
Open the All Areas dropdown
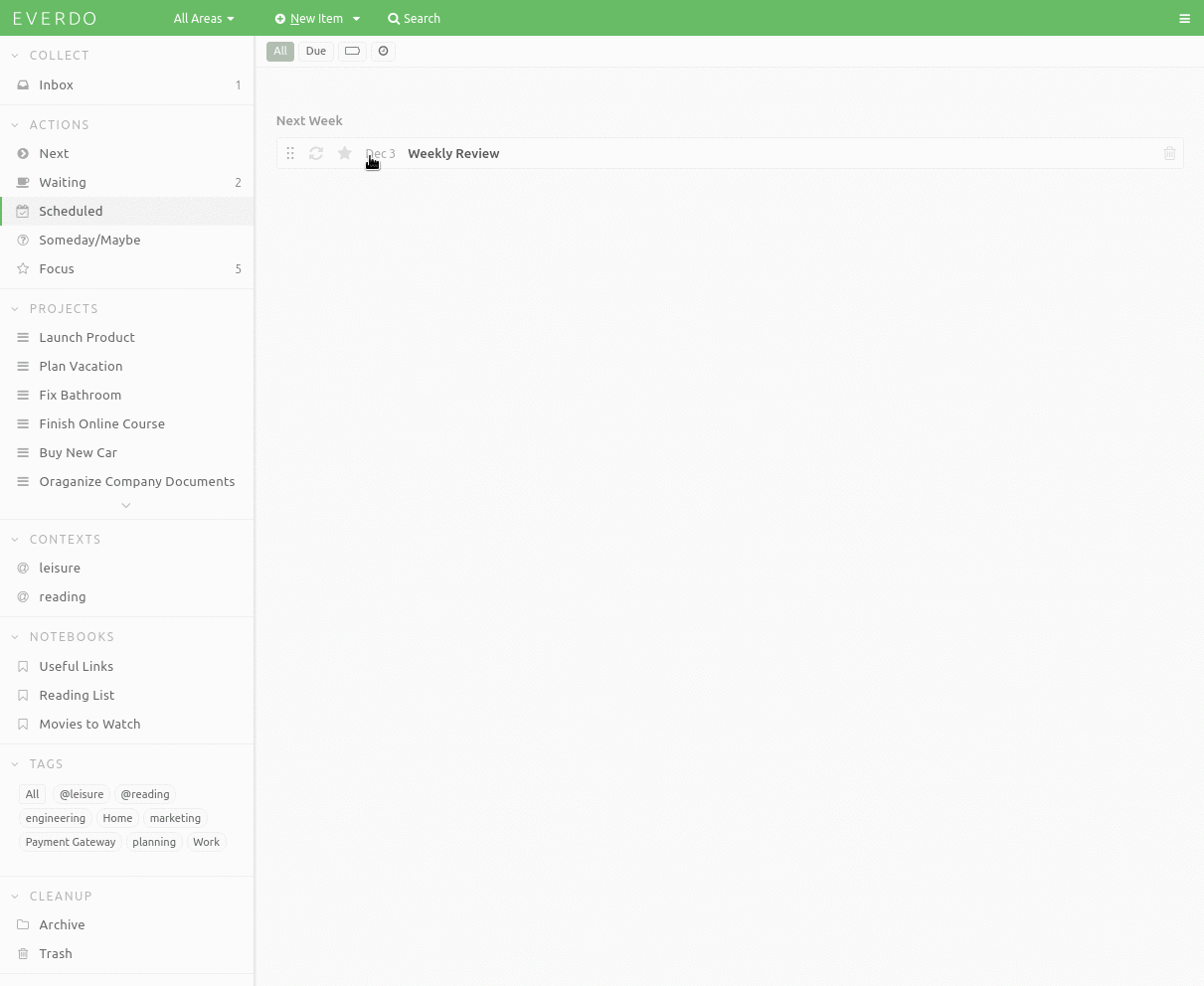(x=203, y=18)
